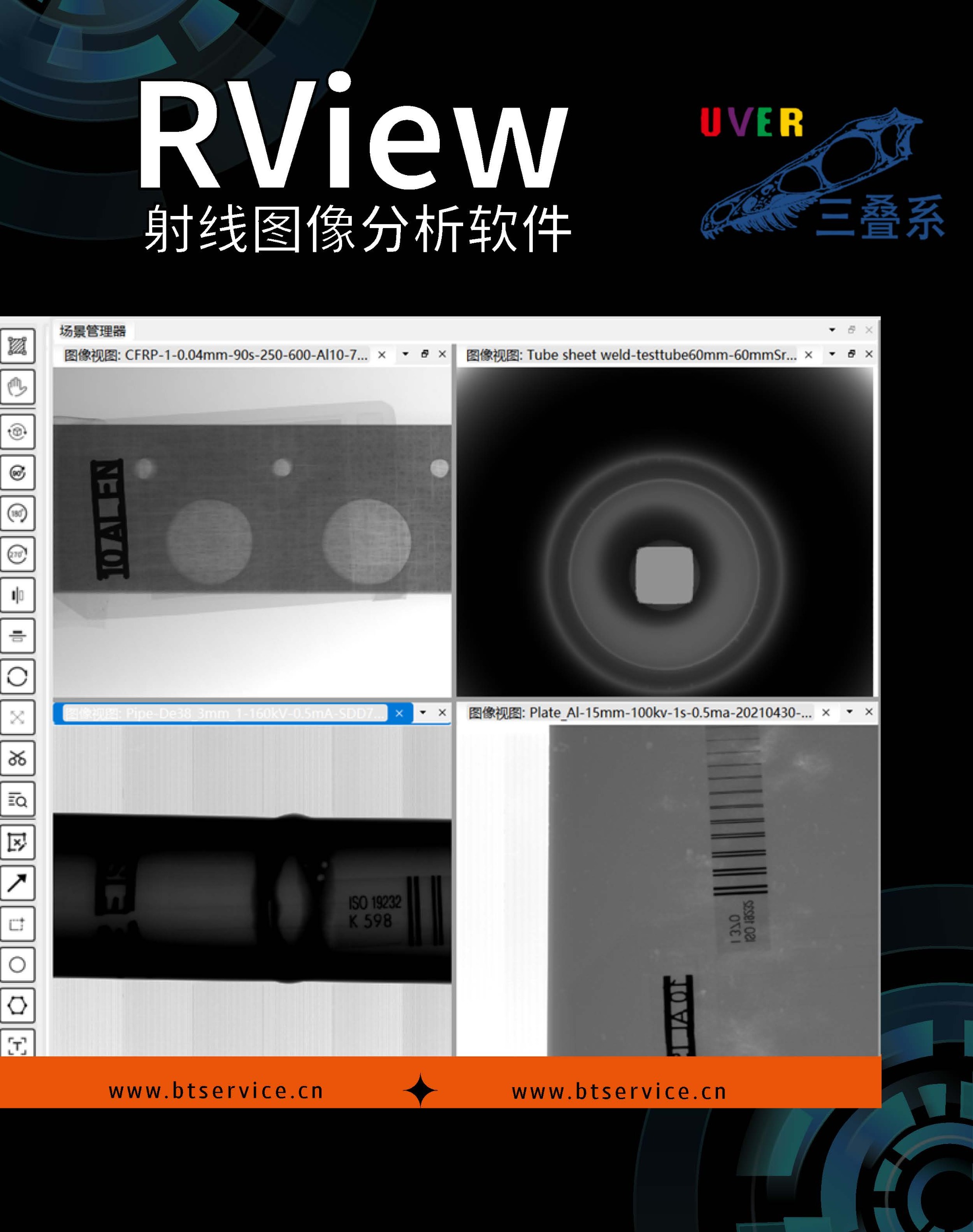Rotate image 90 degrees
973x1232 pixels.
17,472
